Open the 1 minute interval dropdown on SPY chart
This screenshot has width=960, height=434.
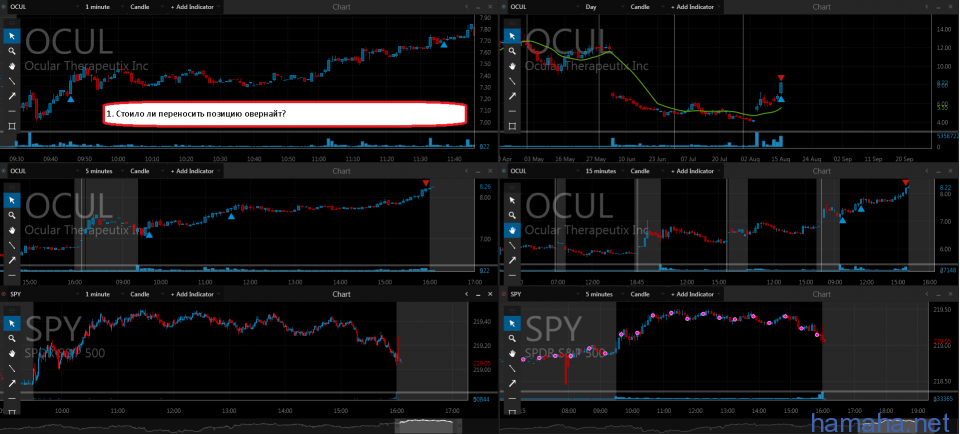pos(103,294)
